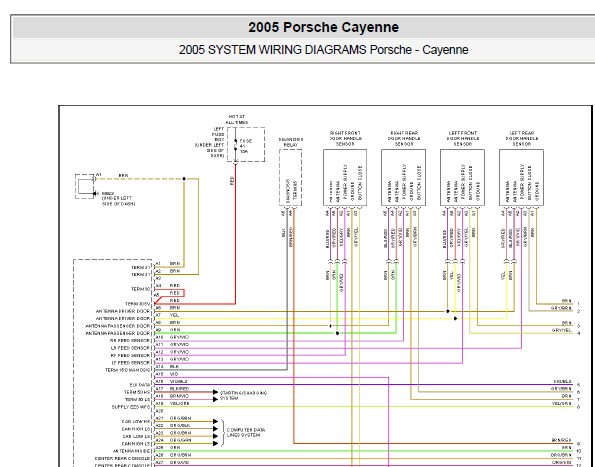Click the 'LR FEED SENSOR' label
The image size is (595, 467).
[x=131, y=348]
